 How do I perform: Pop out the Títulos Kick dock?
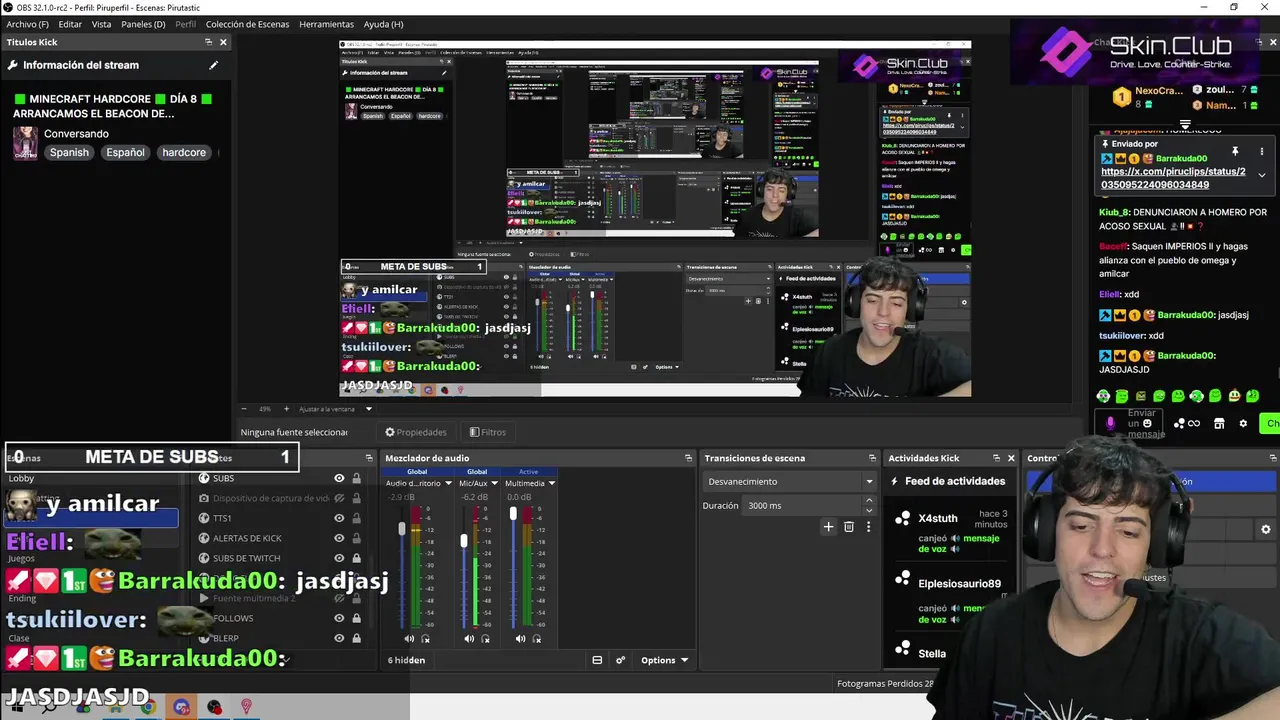(208, 42)
